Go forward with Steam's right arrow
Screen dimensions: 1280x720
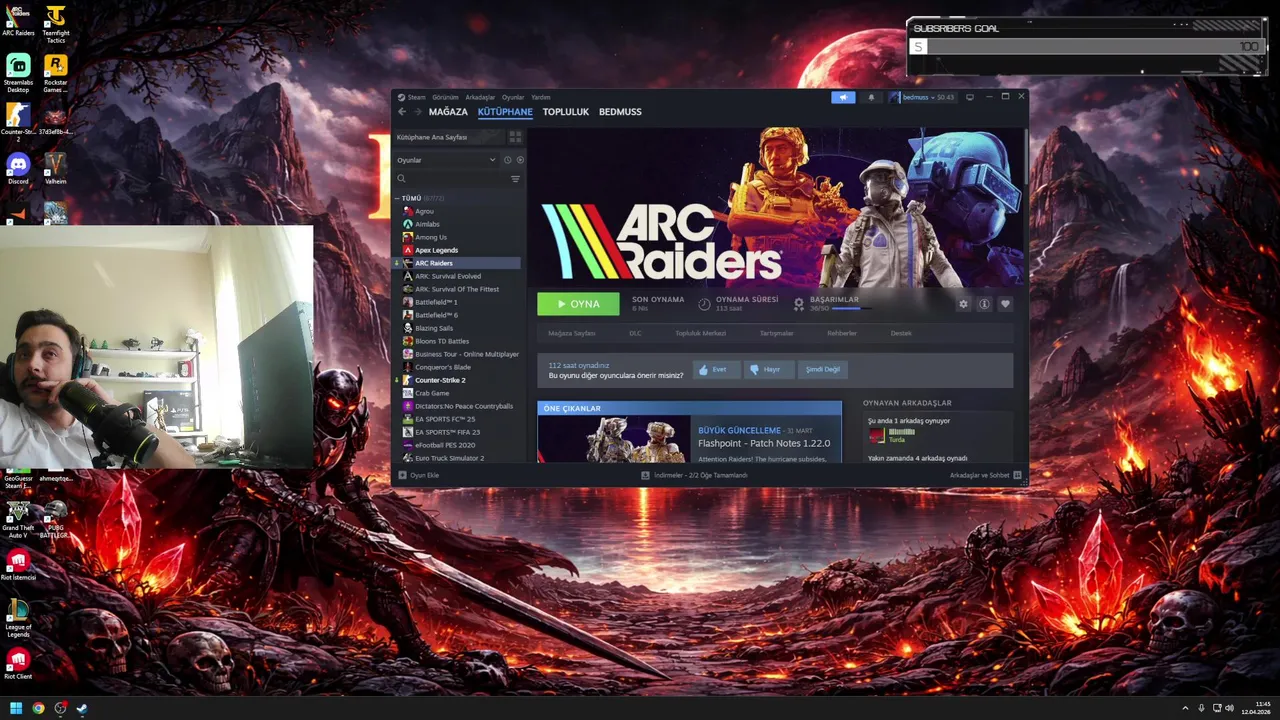point(418,112)
